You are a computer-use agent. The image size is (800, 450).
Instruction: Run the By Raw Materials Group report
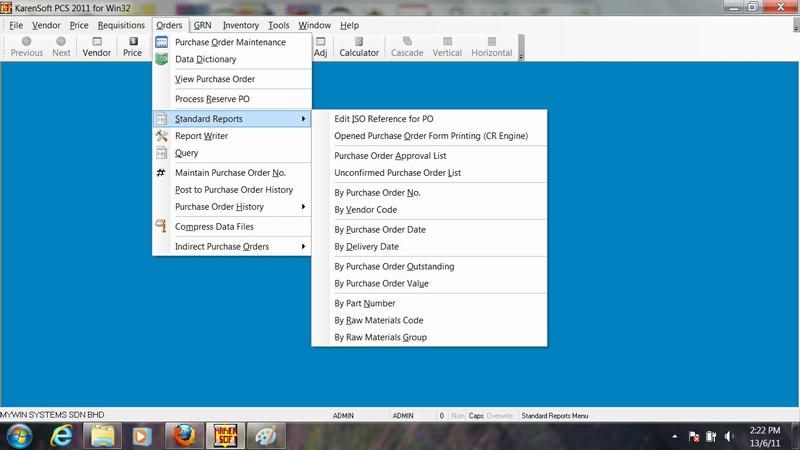[429, 337]
